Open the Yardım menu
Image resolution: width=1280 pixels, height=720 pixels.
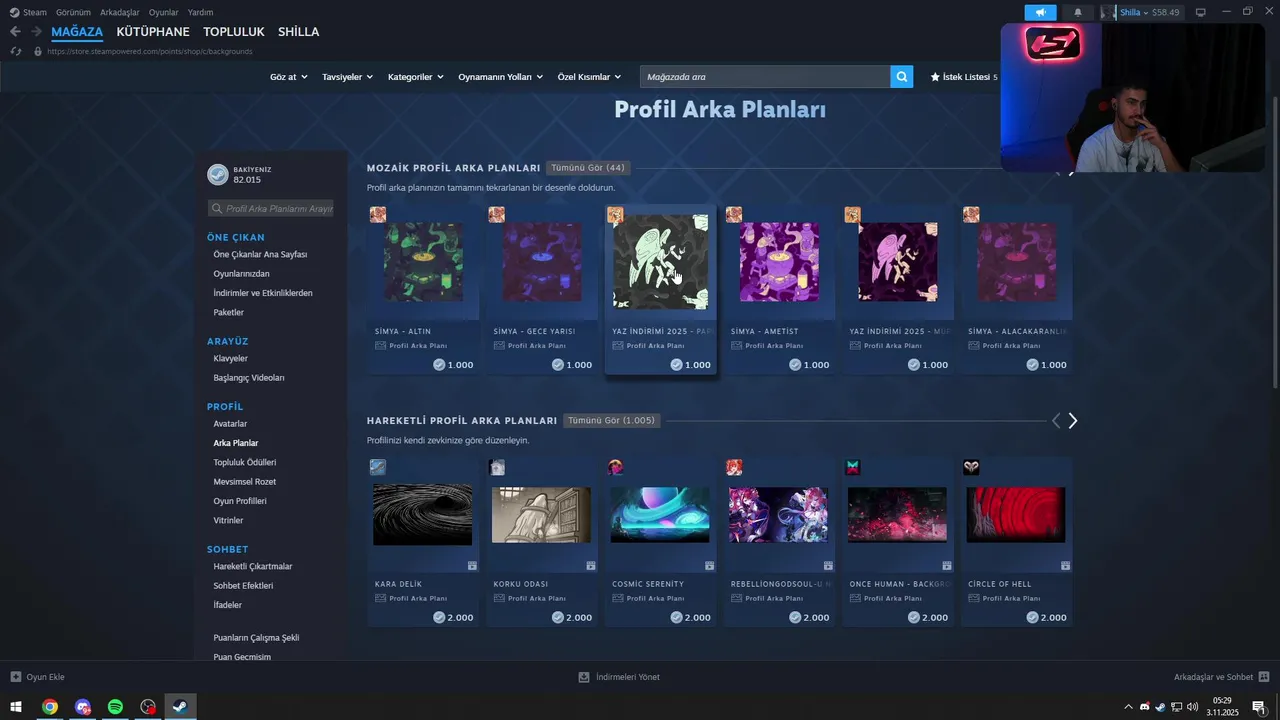pyautogui.click(x=200, y=12)
